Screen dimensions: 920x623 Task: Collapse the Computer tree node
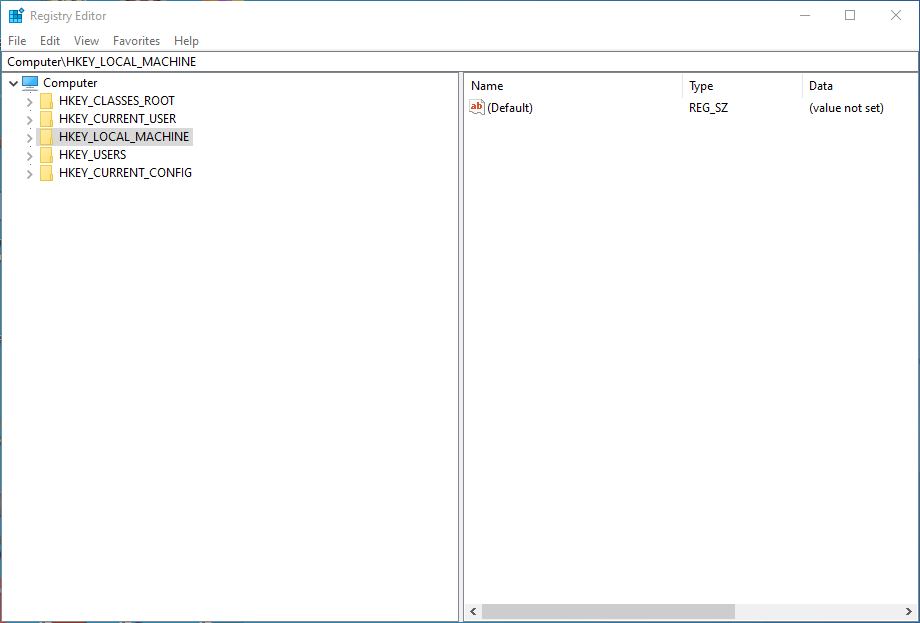point(12,82)
